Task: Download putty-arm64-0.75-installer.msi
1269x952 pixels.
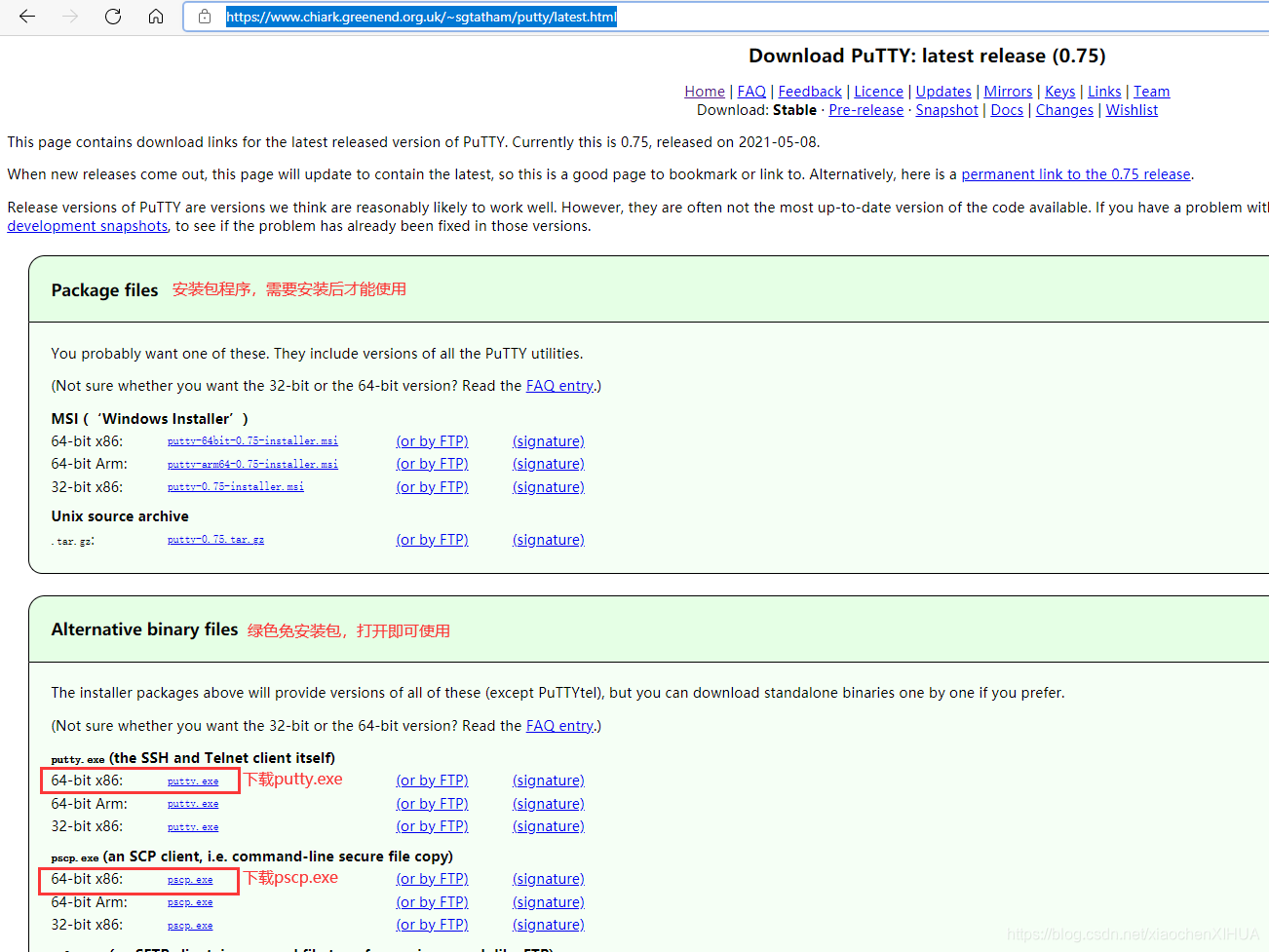Action: (x=252, y=465)
